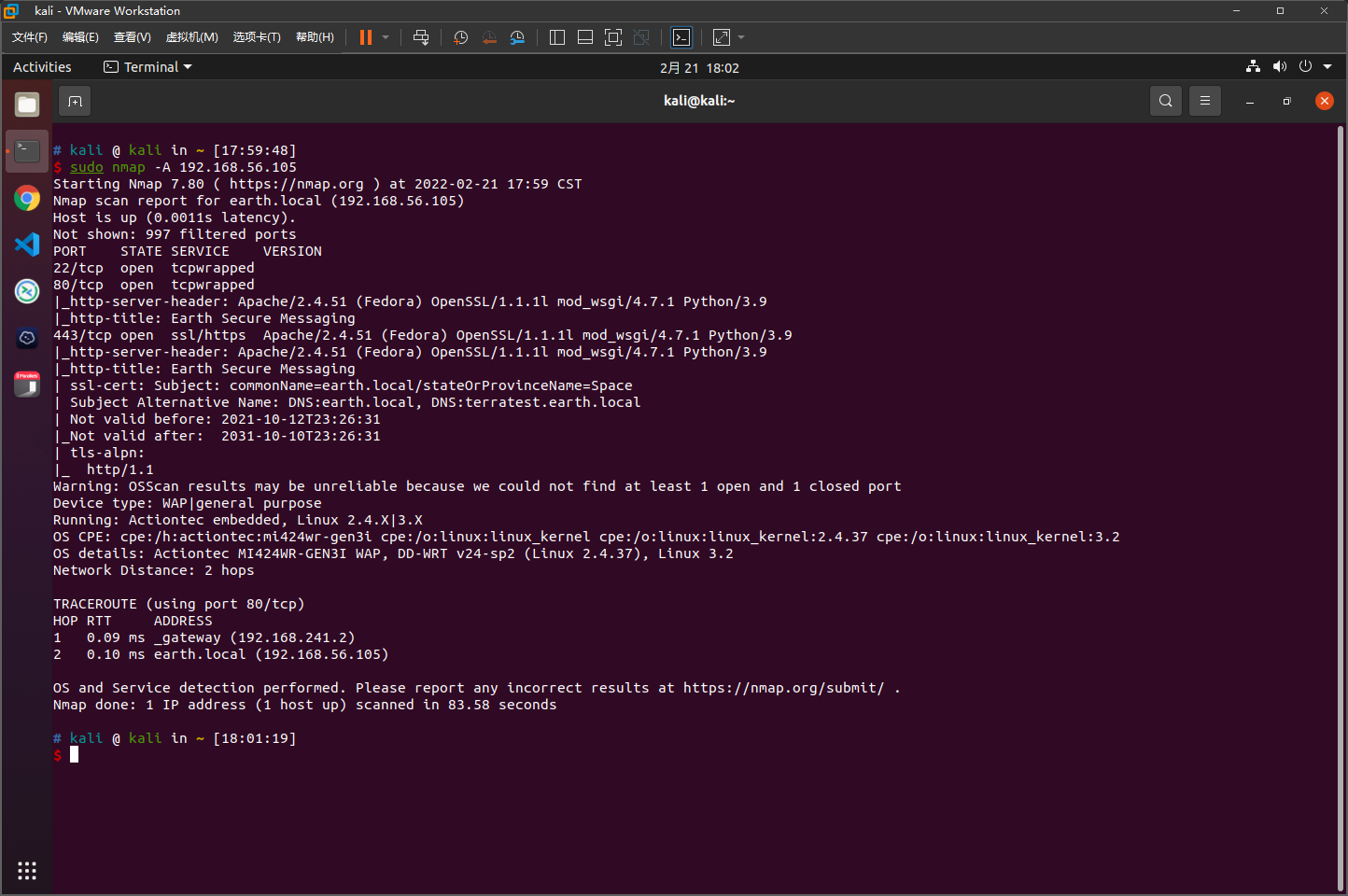The width and height of the screenshot is (1348, 896).
Task: Open the 文件(F) menu
Action: tap(30, 37)
